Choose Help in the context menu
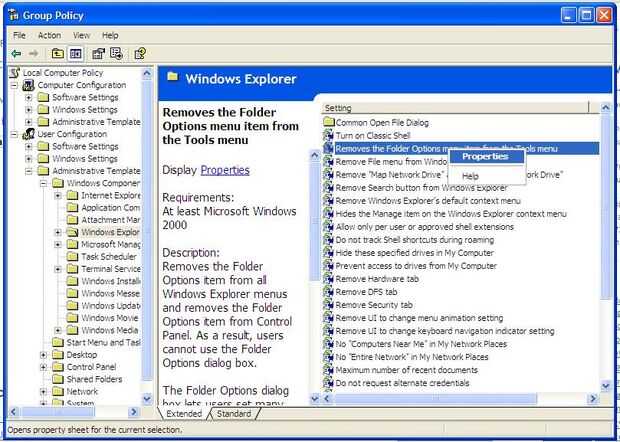 point(486,176)
